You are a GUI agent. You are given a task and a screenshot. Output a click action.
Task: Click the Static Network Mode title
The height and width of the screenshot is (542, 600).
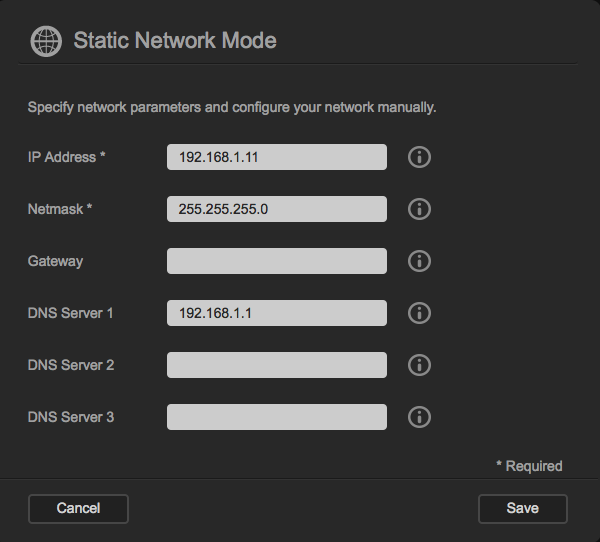pyautogui.click(x=175, y=41)
